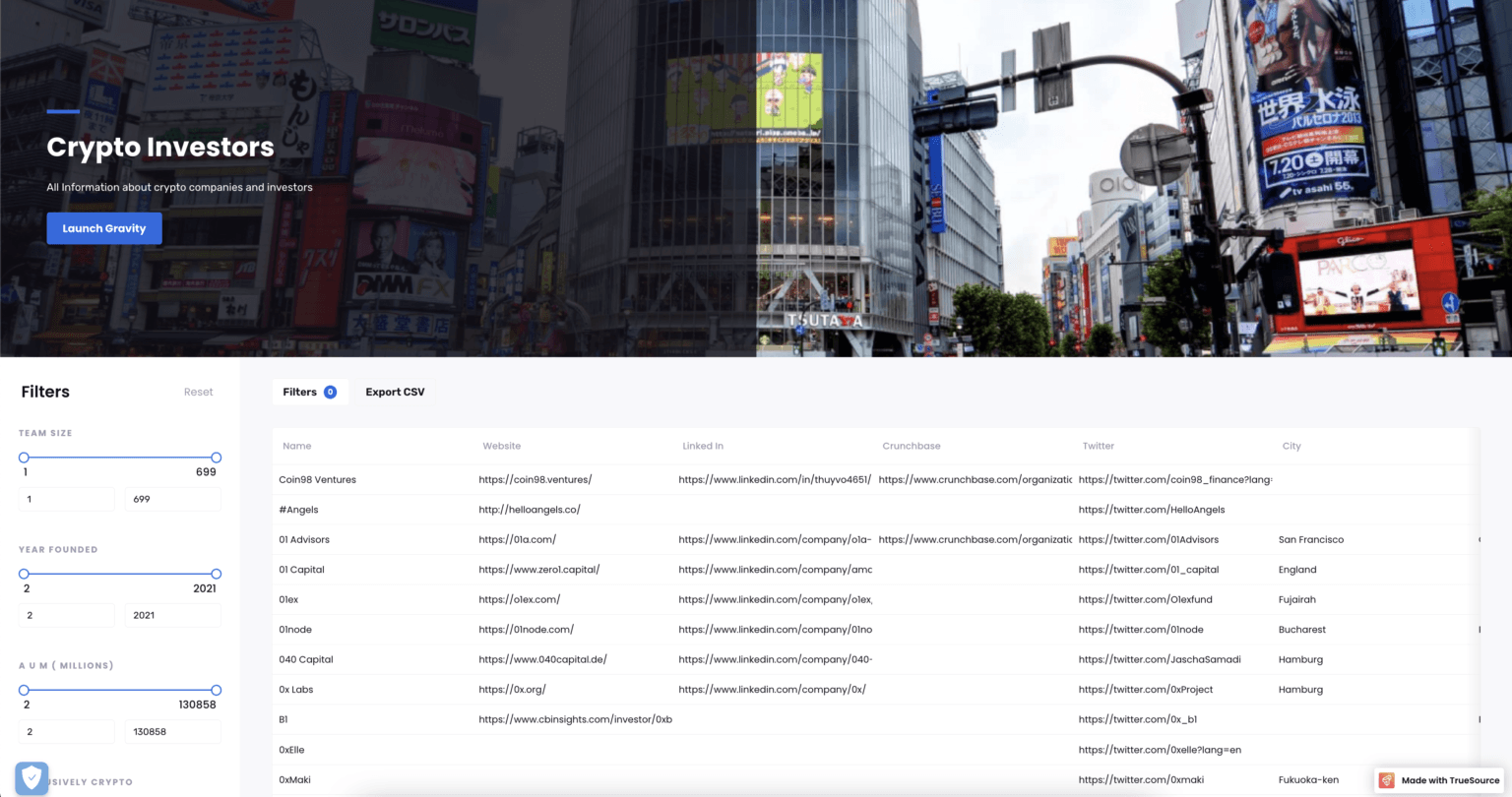This screenshot has width=1512, height=797.
Task: Click the City column header
Action: pyautogui.click(x=1291, y=446)
